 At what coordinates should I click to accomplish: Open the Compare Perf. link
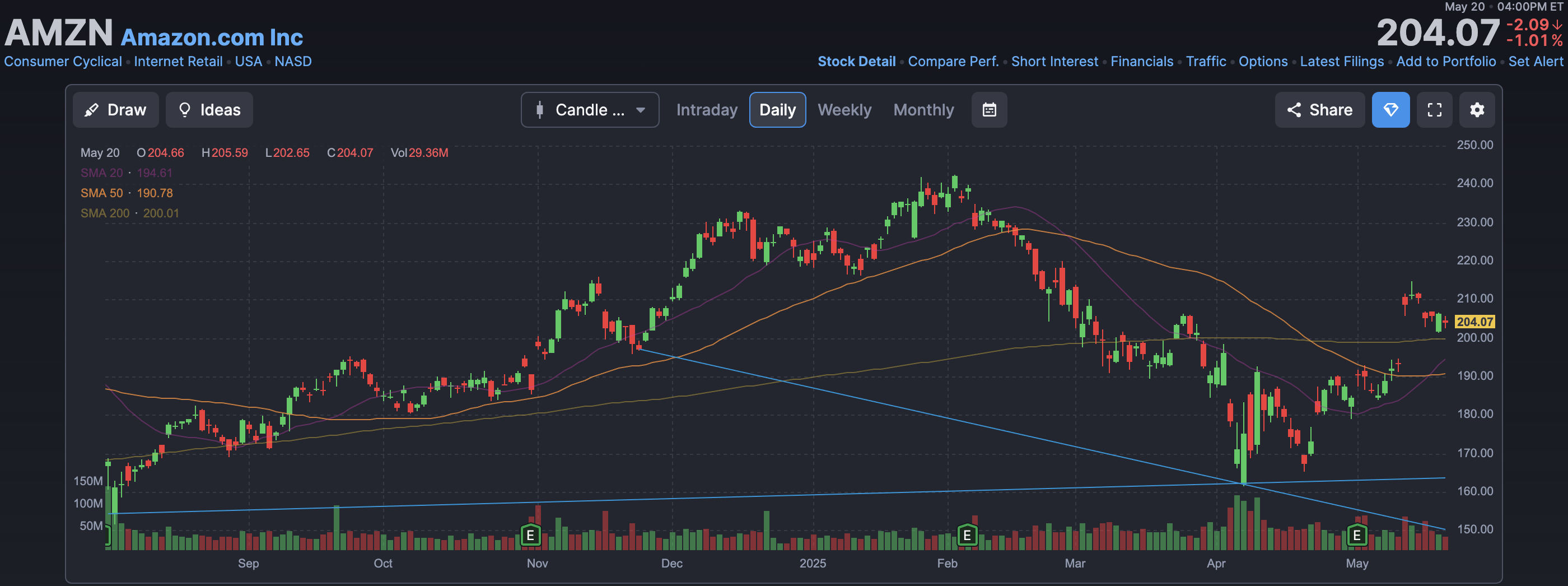tap(953, 62)
